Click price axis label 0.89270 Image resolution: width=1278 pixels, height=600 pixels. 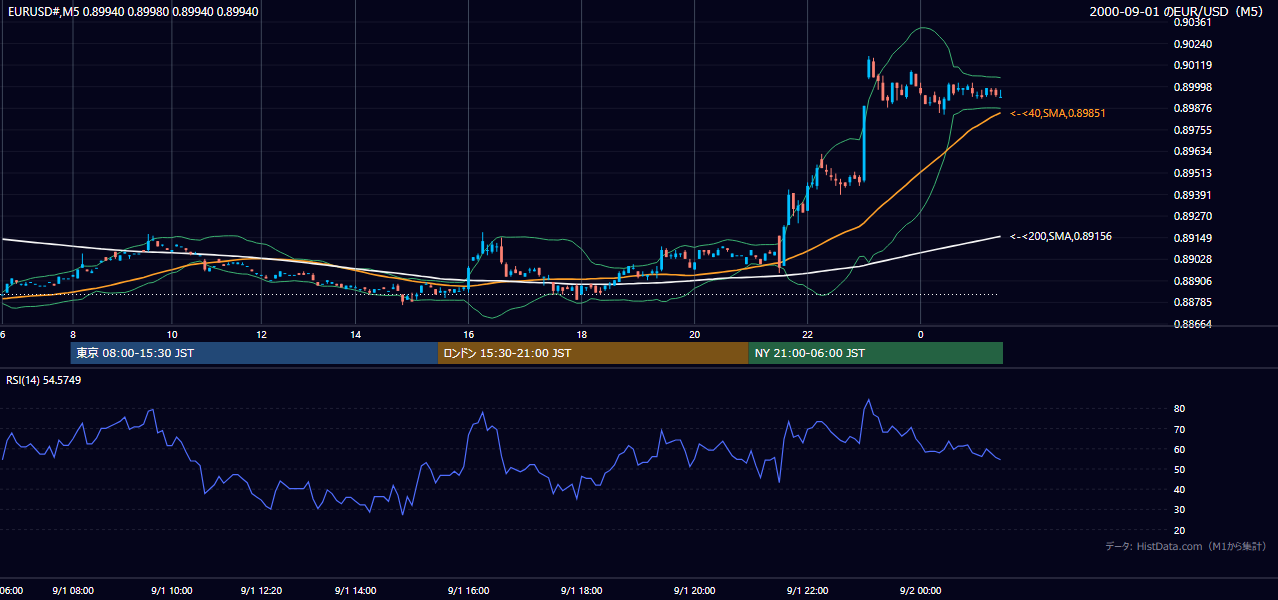pyautogui.click(x=1192, y=216)
